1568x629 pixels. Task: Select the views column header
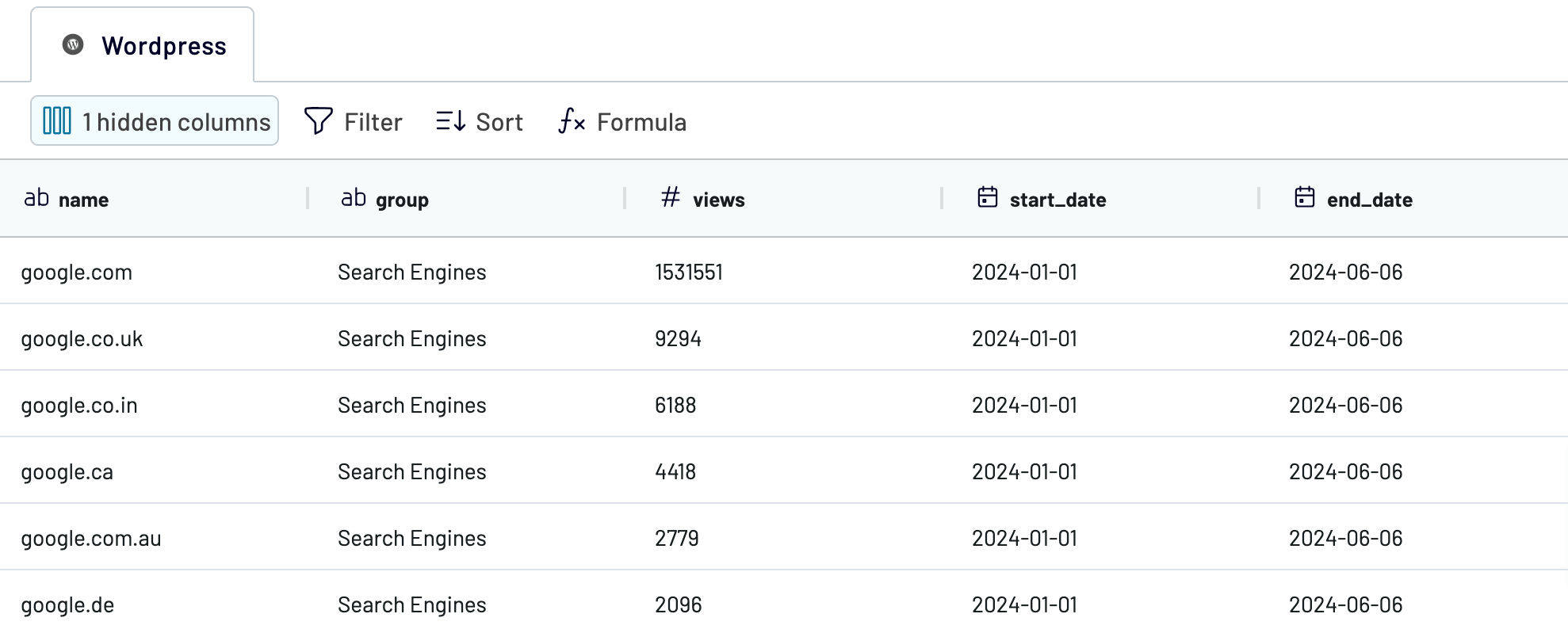point(783,199)
